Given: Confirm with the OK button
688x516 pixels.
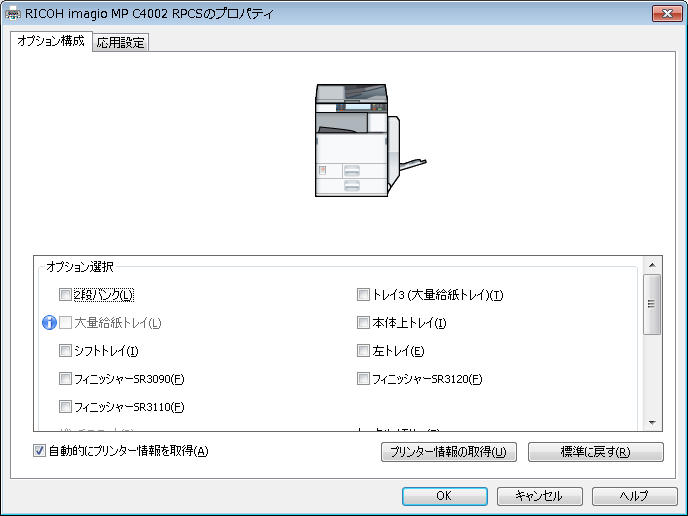Looking at the screenshot, I should tap(444, 496).
